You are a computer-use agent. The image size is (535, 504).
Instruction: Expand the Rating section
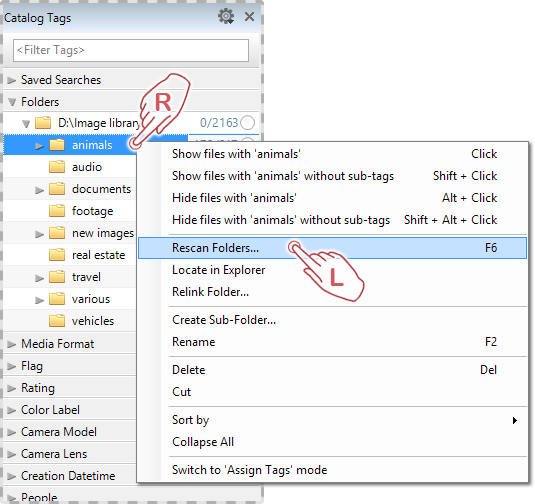click(12, 388)
